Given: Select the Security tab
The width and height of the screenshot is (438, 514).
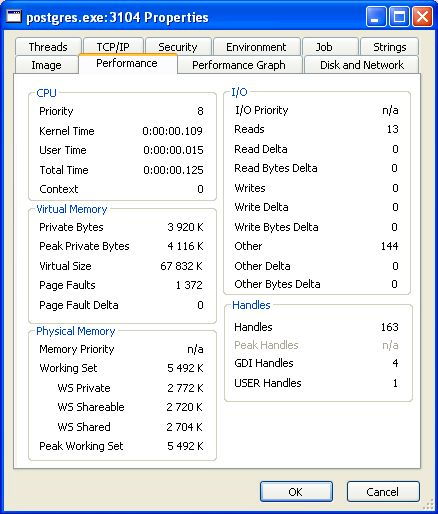Looking at the screenshot, I should click(x=178, y=47).
